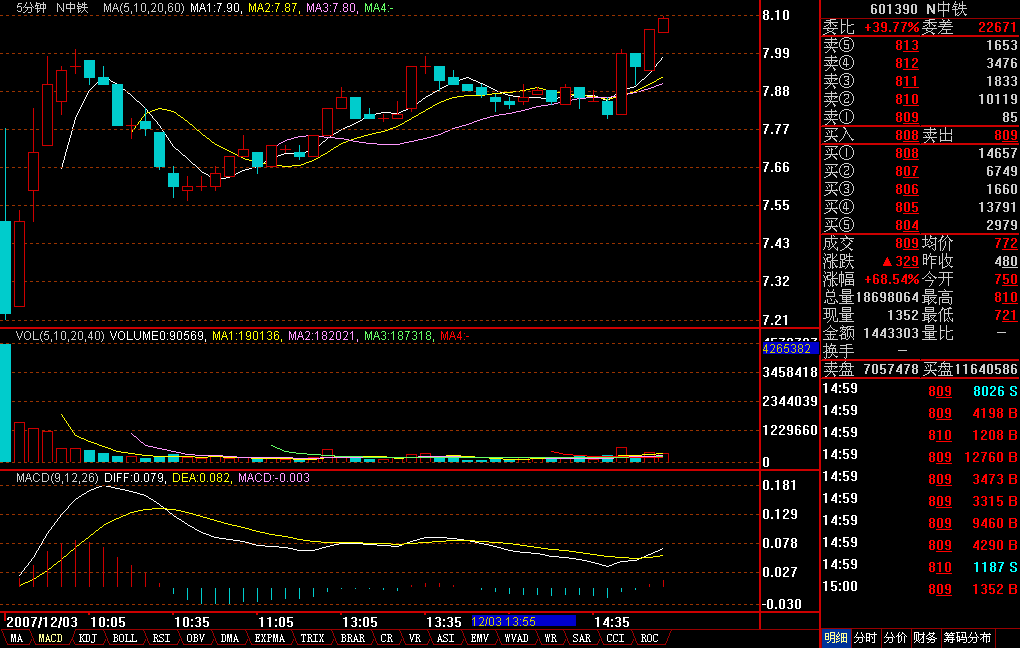
Task: Switch to the EXPMA indicator tab
Action: tap(269, 638)
